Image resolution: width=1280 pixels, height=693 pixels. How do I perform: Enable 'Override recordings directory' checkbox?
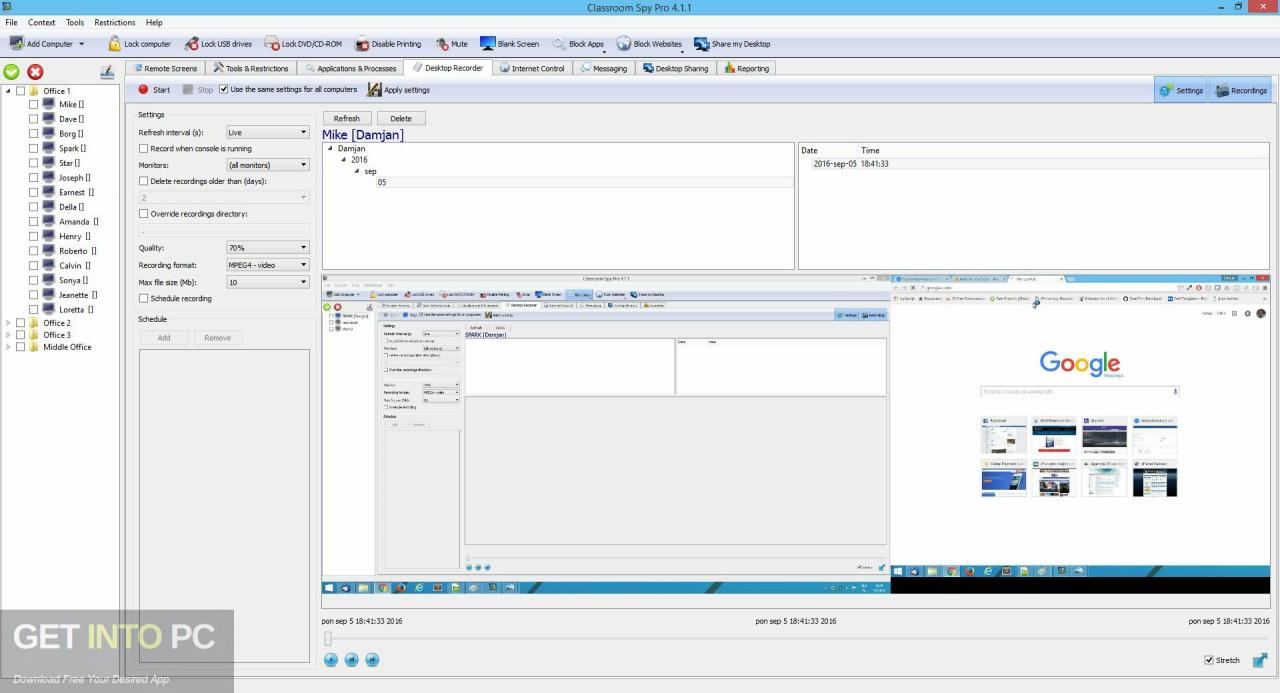click(x=143, y=214)
